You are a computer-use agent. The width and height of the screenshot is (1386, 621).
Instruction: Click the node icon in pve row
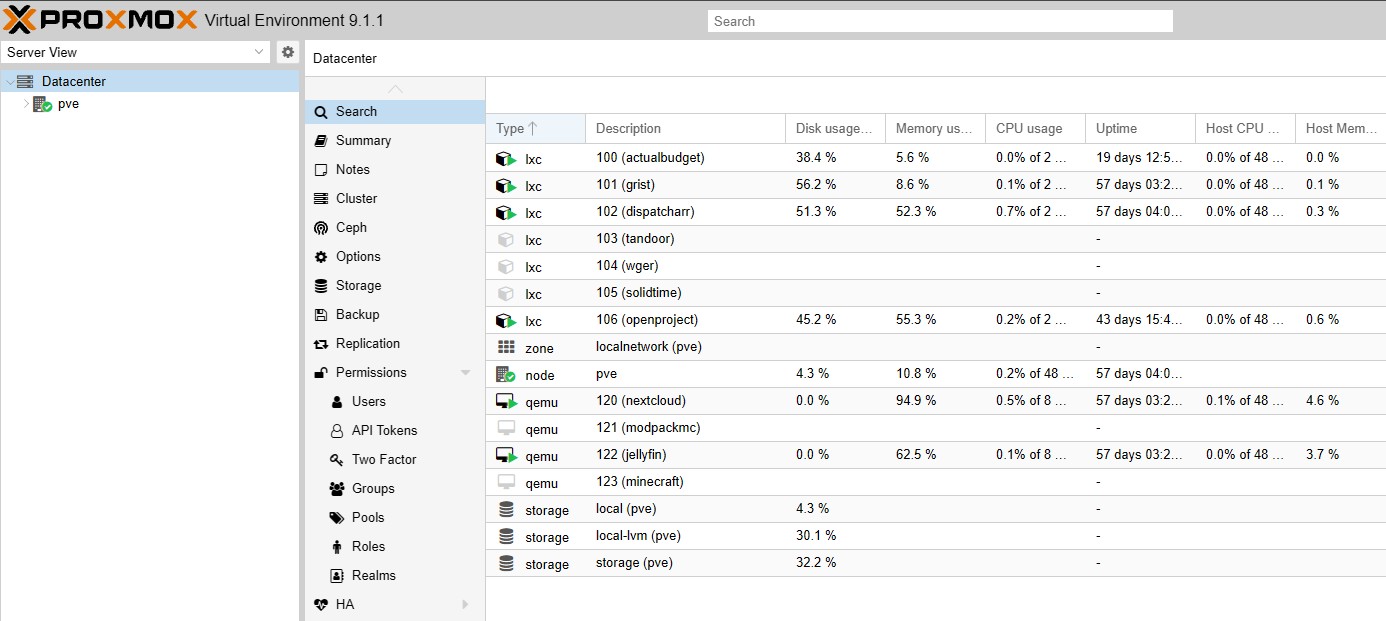point(506,374)
